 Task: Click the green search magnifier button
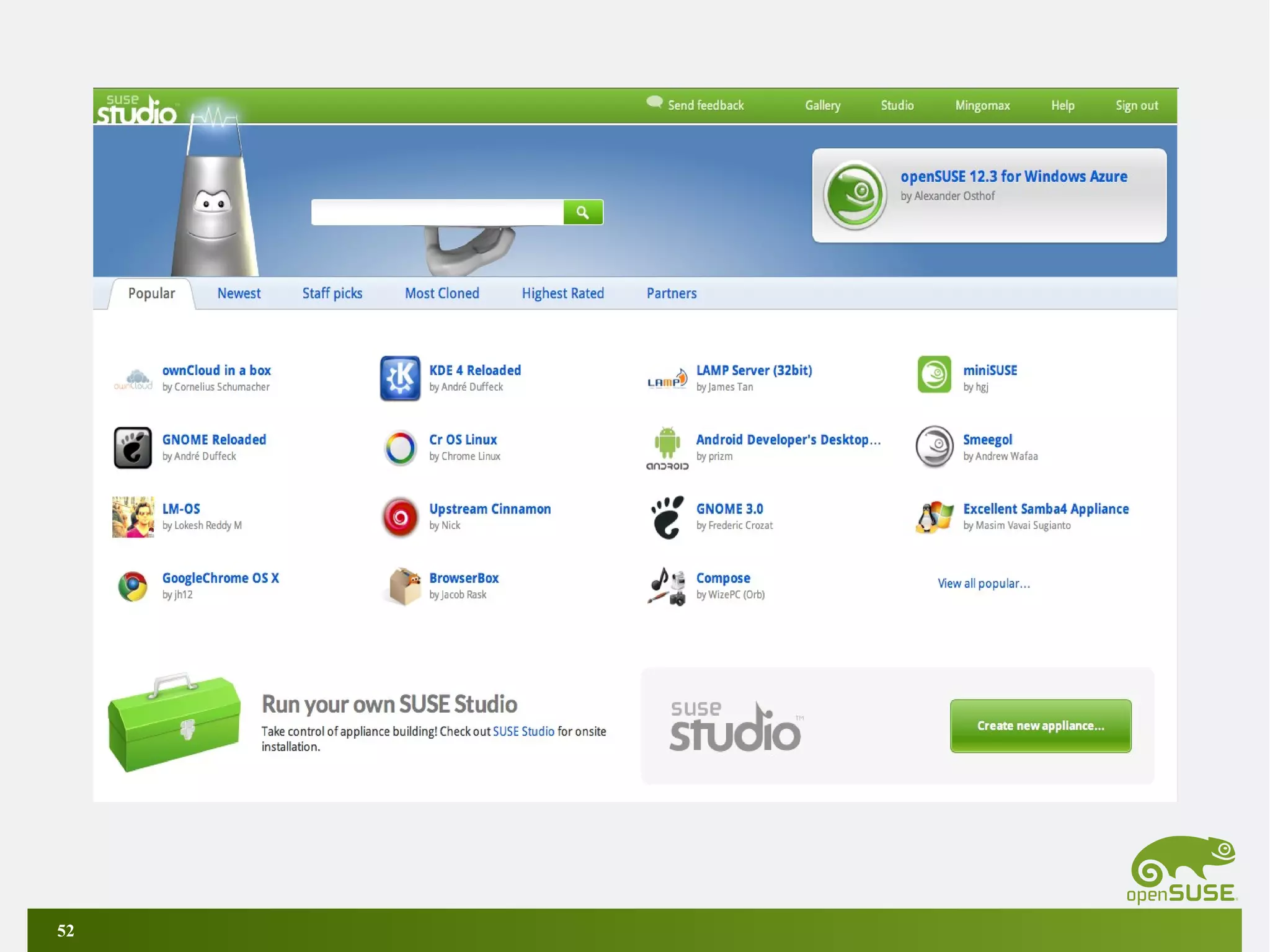coord(582,212)
